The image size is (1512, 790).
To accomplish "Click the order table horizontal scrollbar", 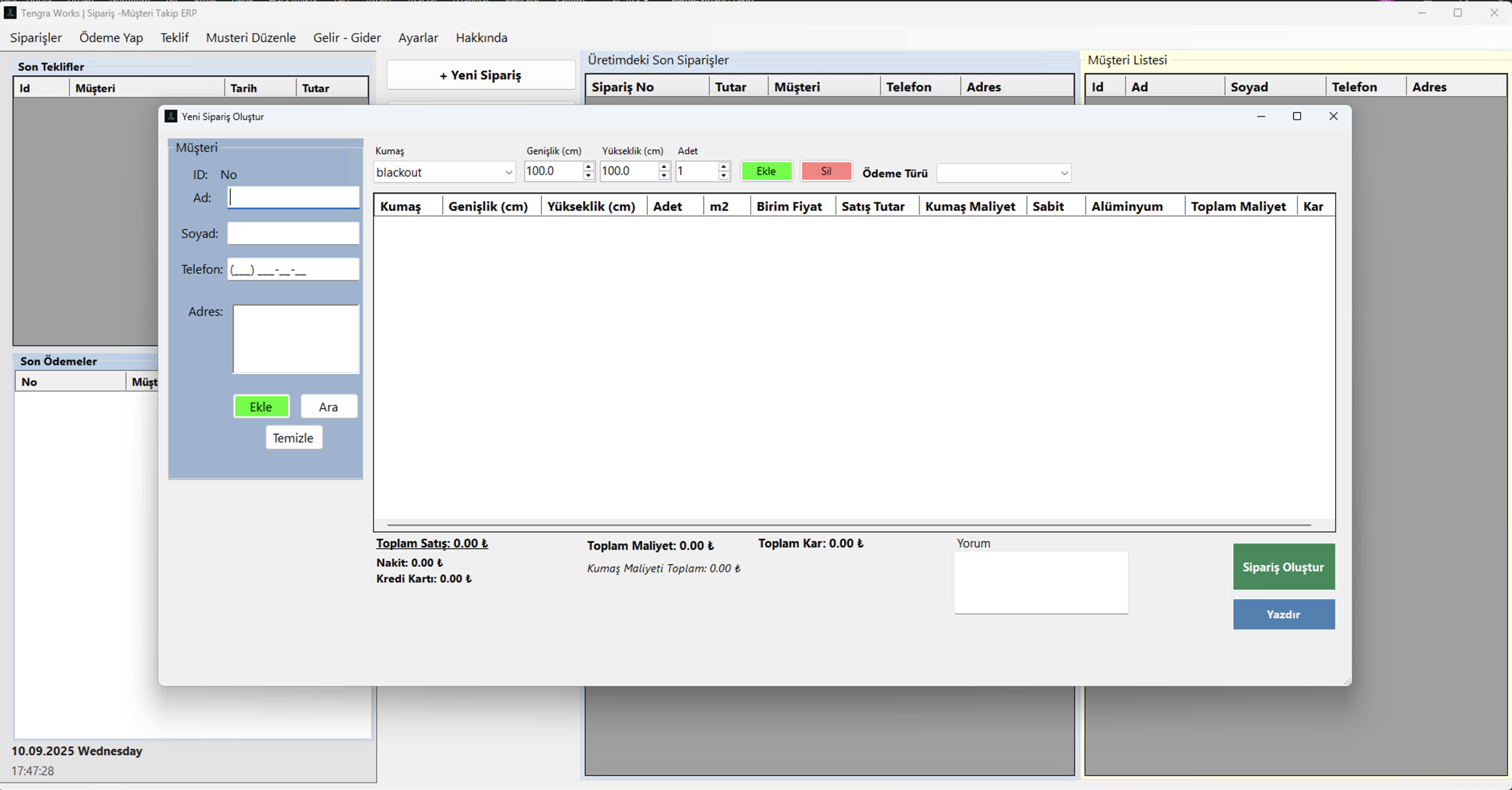I will [x=848, y=525].
